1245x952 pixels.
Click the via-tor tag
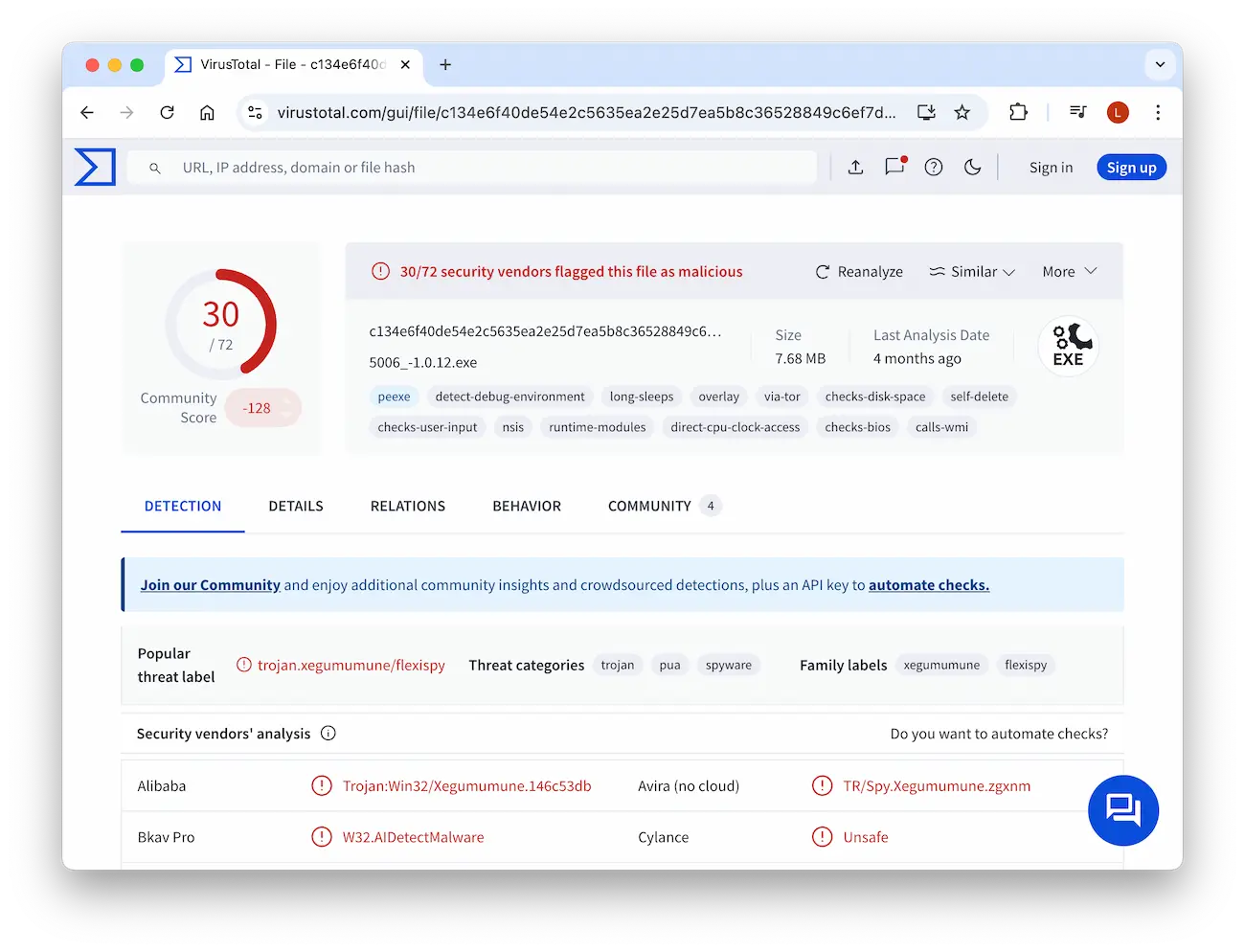(781, 397)
